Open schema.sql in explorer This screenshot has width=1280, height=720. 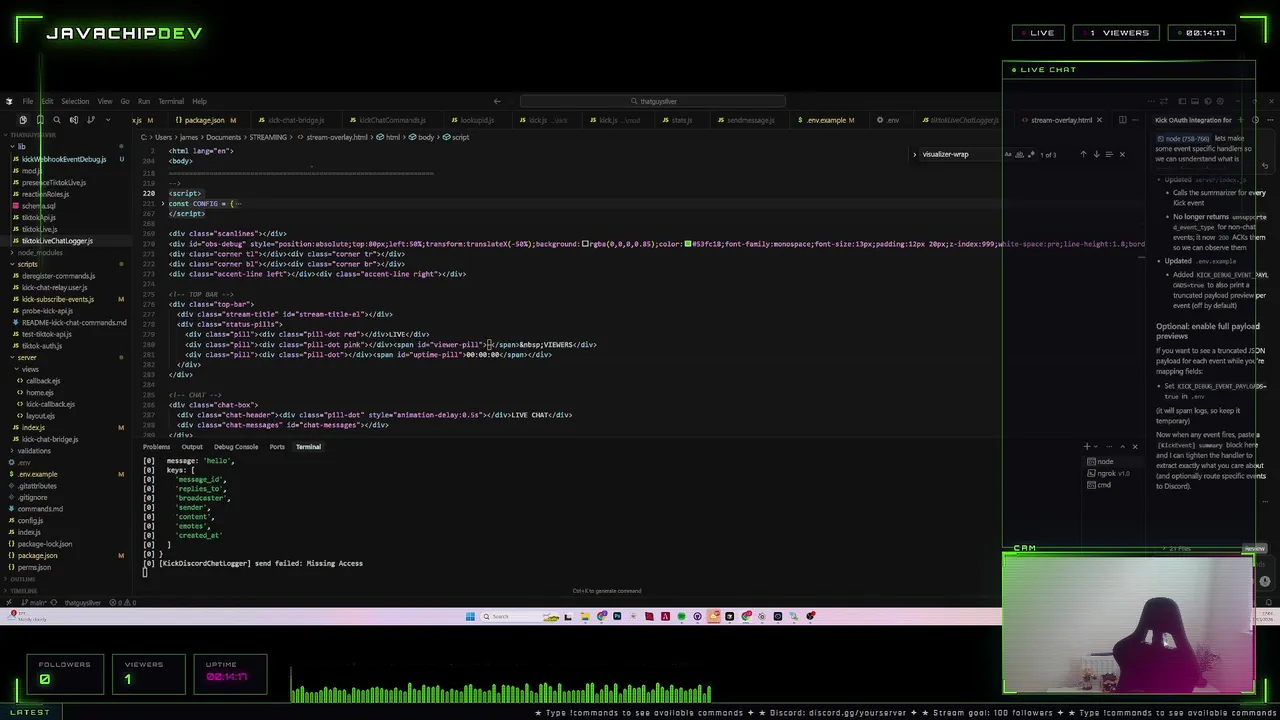pyautogui.click(x=39, y=206)
